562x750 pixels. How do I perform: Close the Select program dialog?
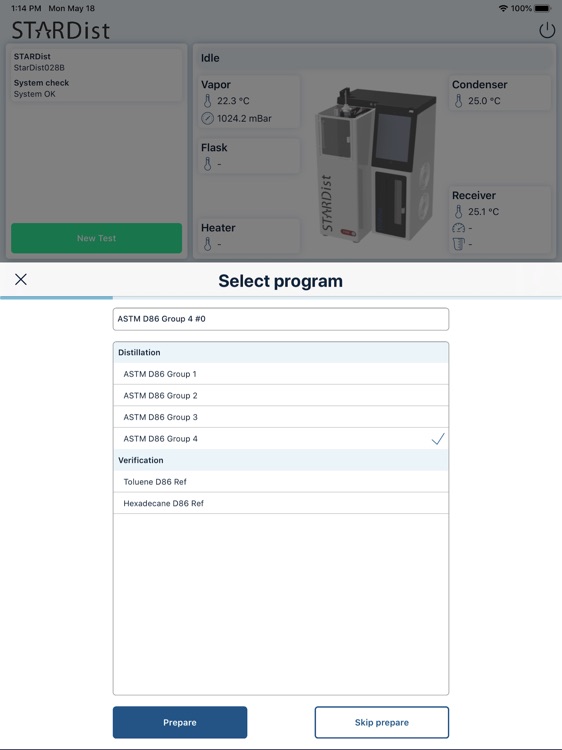pyautogui.click(x=21, y=279)
